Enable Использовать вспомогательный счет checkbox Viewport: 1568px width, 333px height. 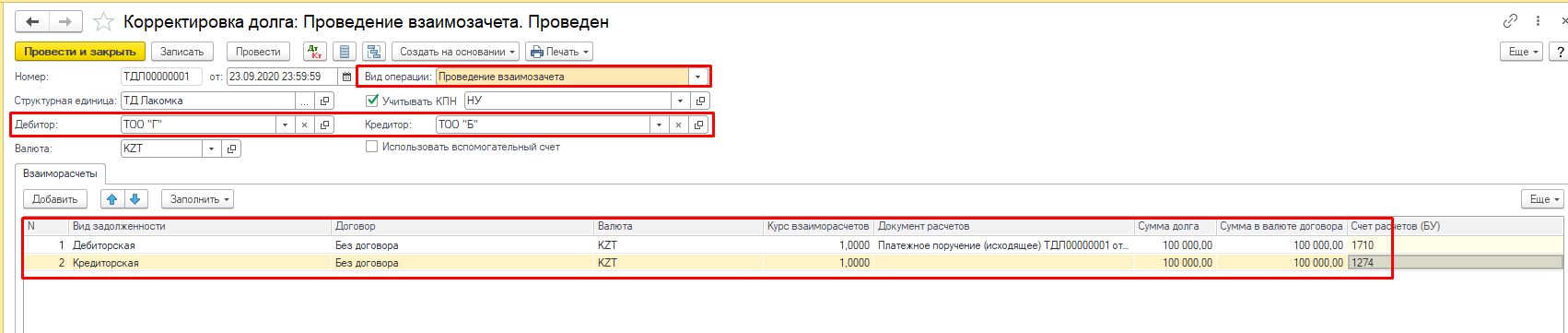(372, 147)
